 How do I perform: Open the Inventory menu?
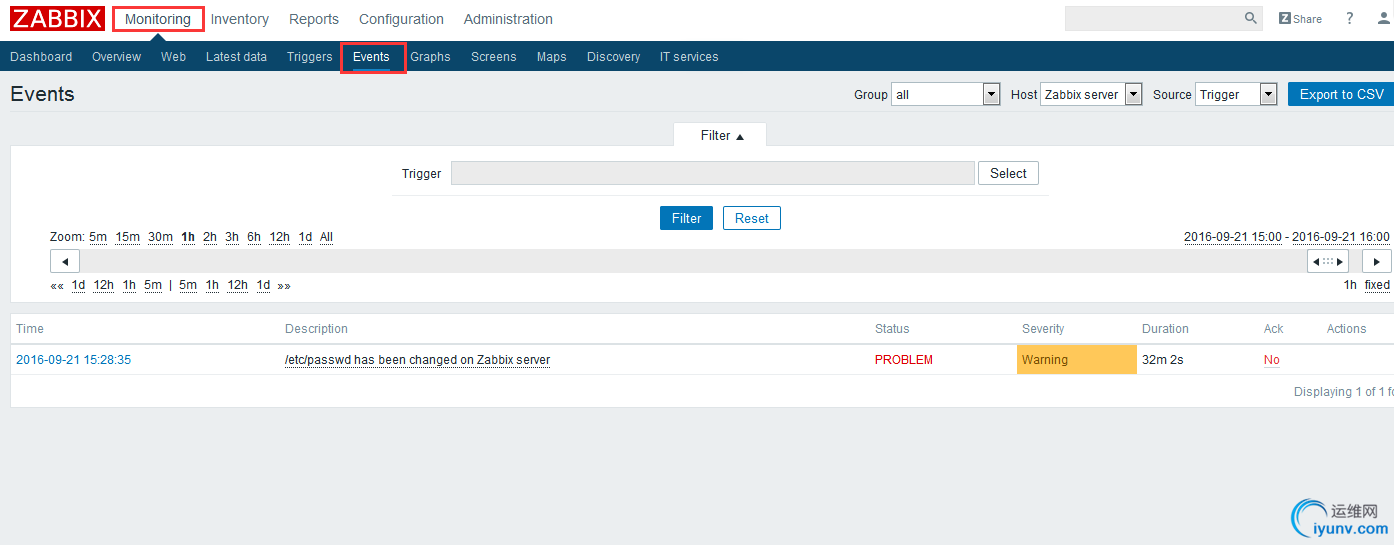point(240,19)
